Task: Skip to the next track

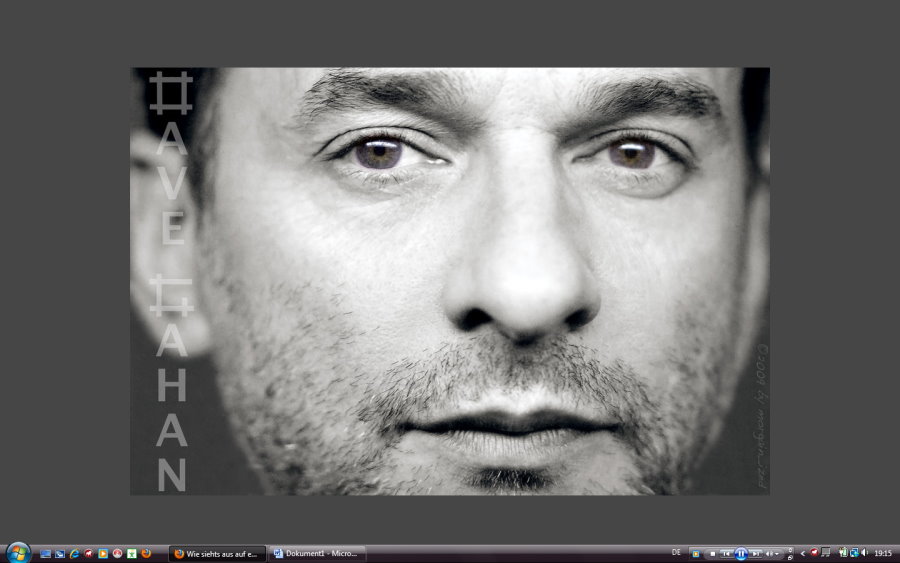Action: coord(756,553)
